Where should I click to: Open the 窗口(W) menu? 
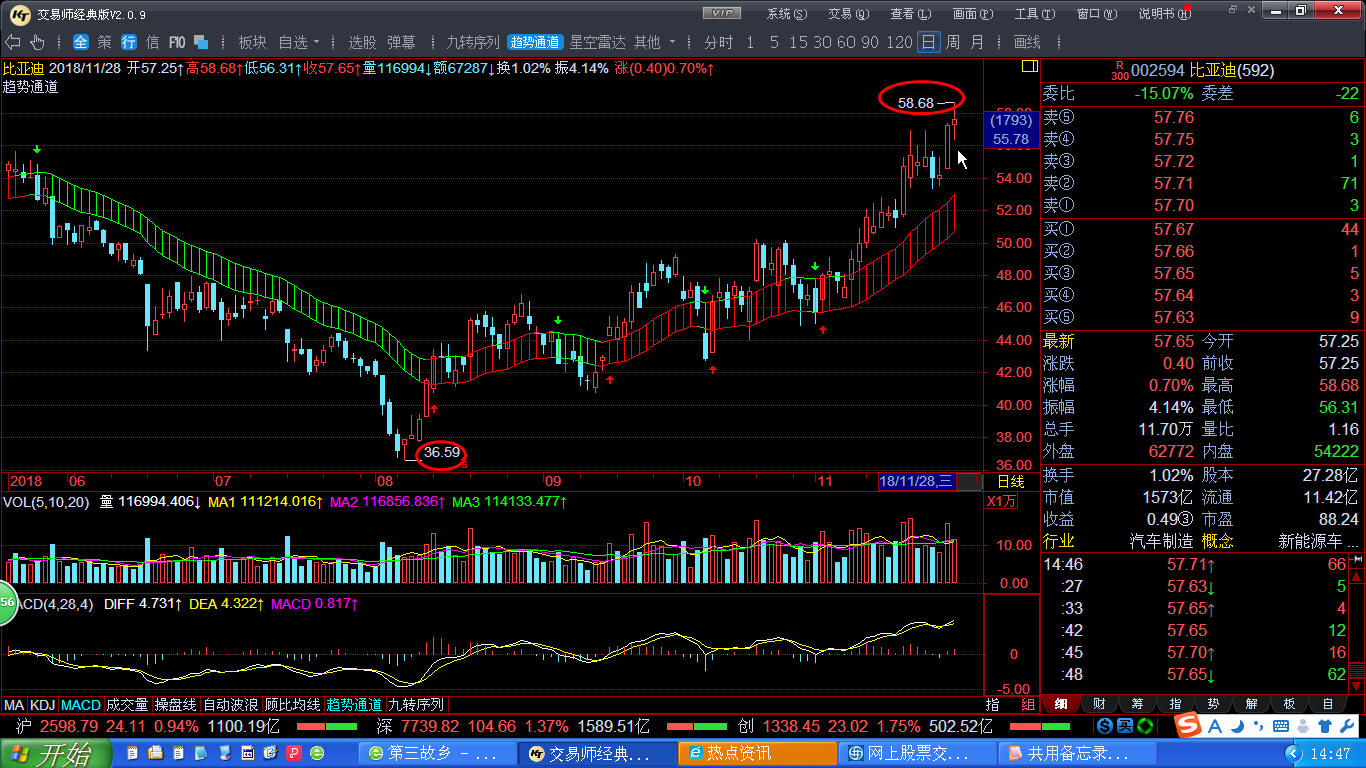coord(1096,14)
